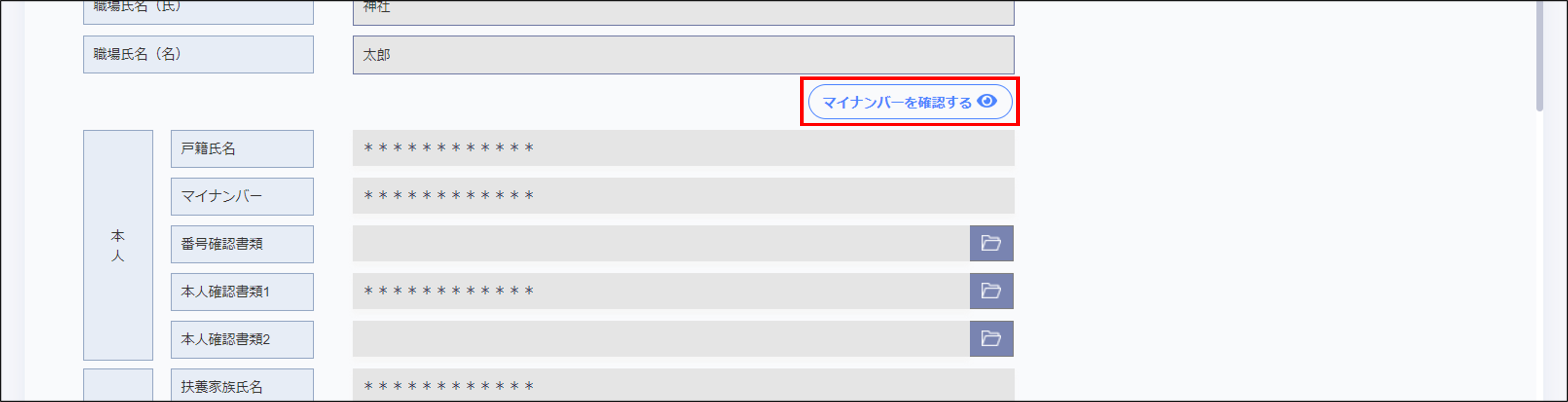This screenshot has height=402, width=1568.
Task: Click the empty 番号確認書類 field
Action: [661, 244]
